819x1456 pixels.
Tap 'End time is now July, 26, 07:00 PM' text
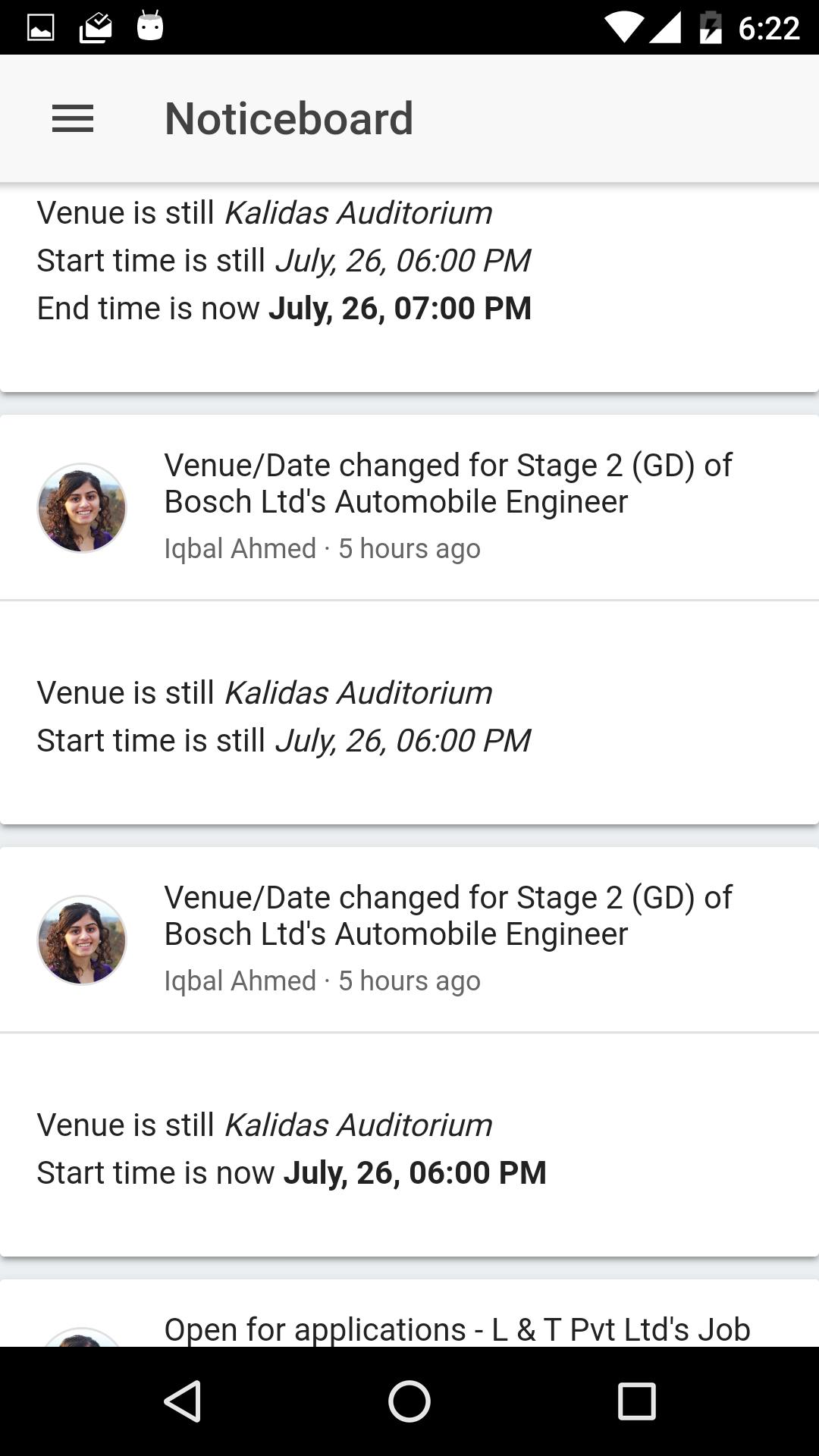(284, 309)
